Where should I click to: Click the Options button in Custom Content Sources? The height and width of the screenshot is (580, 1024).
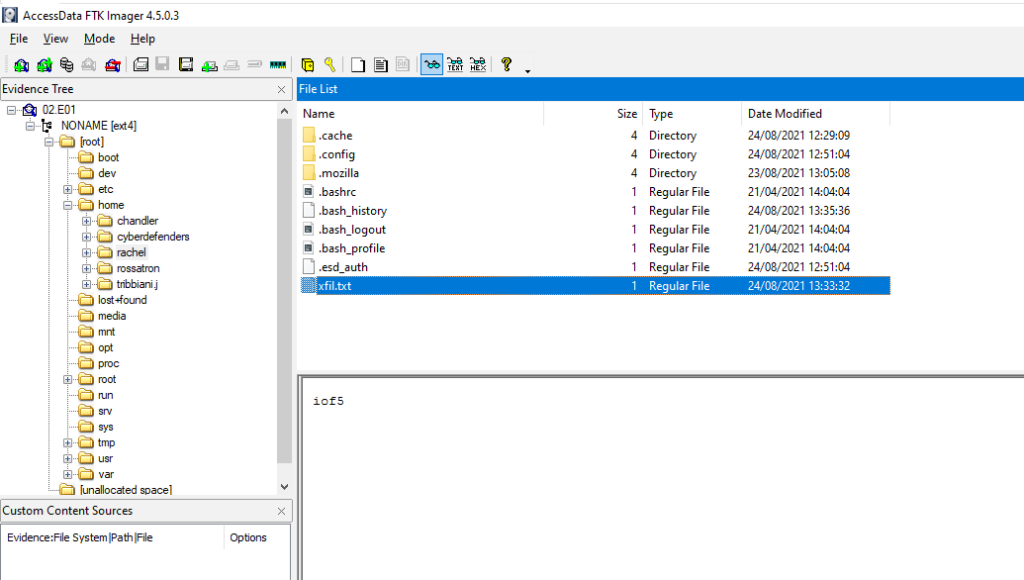248,537
